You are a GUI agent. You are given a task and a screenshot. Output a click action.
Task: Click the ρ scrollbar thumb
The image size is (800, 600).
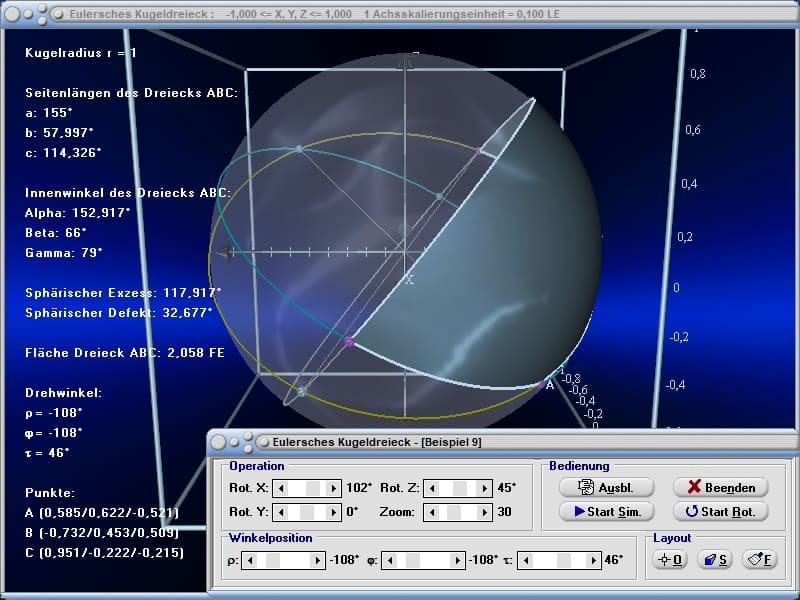tap(273, 561)
